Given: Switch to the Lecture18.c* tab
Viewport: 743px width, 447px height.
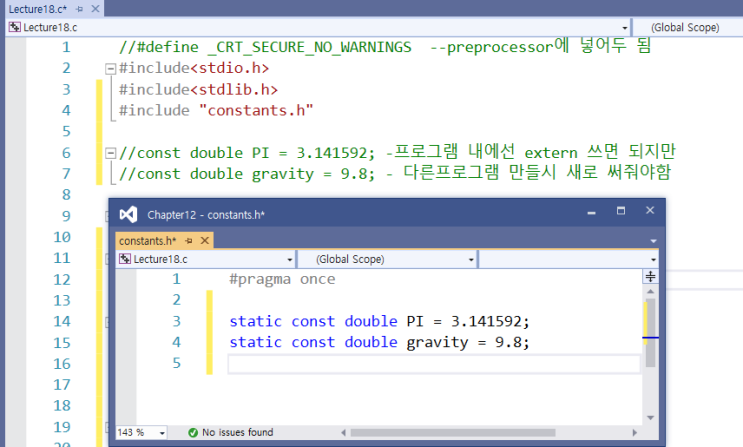Looking at the screenshot, I should (x=30, y=8).
